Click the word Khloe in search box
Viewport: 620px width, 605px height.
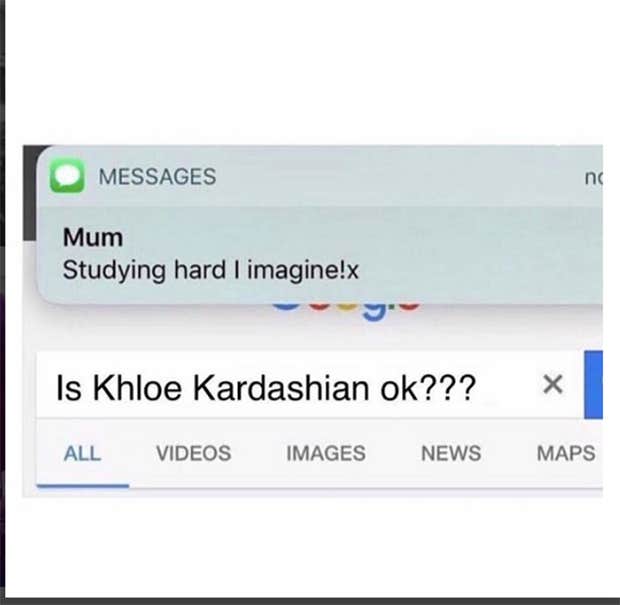click(x=137, y=388)
